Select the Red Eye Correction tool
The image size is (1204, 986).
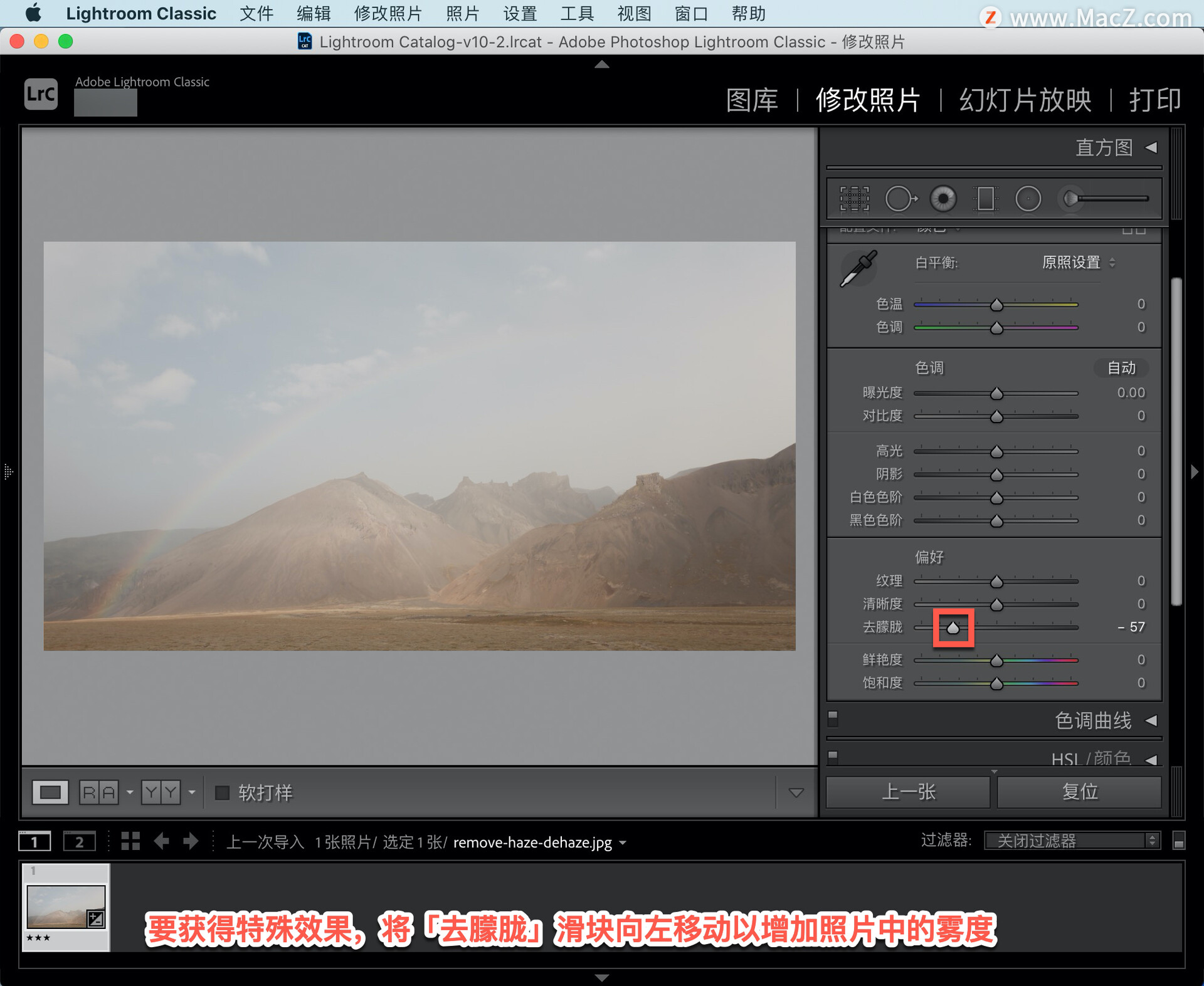click(943, 199)
